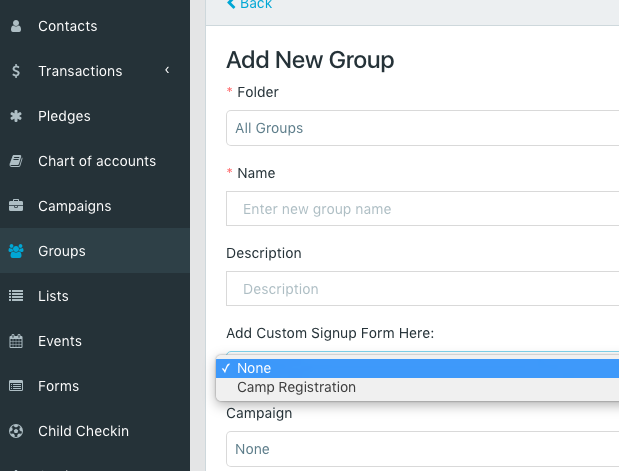
Task: Click the Campaigns briefcase icon
Action: click(x=16, y=206)
